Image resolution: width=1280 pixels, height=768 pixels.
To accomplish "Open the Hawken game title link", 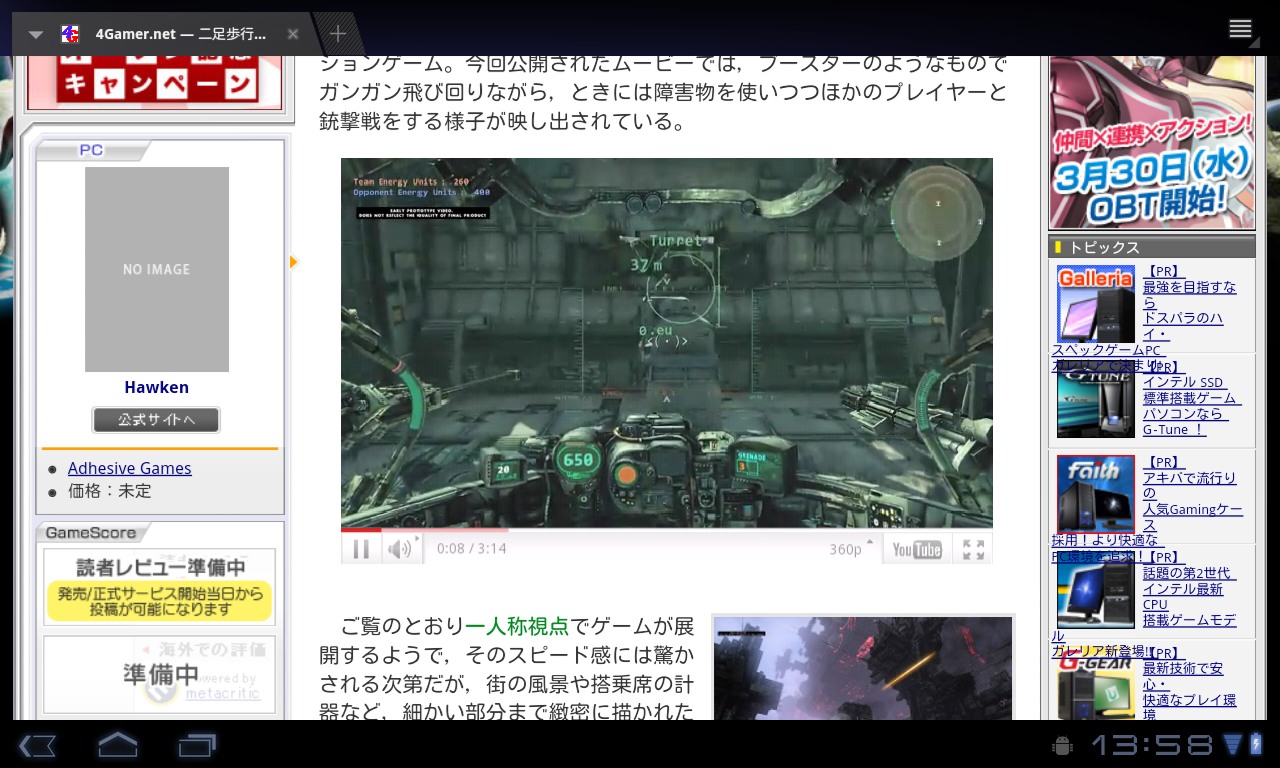I will point(156,387).
